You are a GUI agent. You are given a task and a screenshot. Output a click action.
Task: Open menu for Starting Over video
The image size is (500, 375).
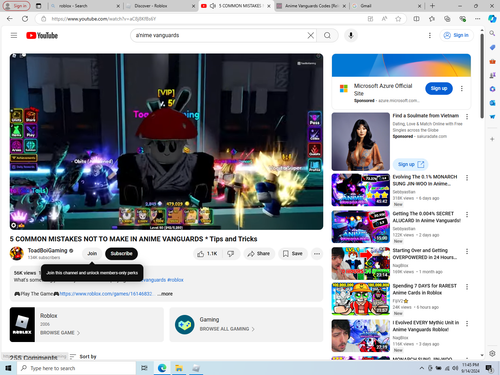click(x=467, y=251)
